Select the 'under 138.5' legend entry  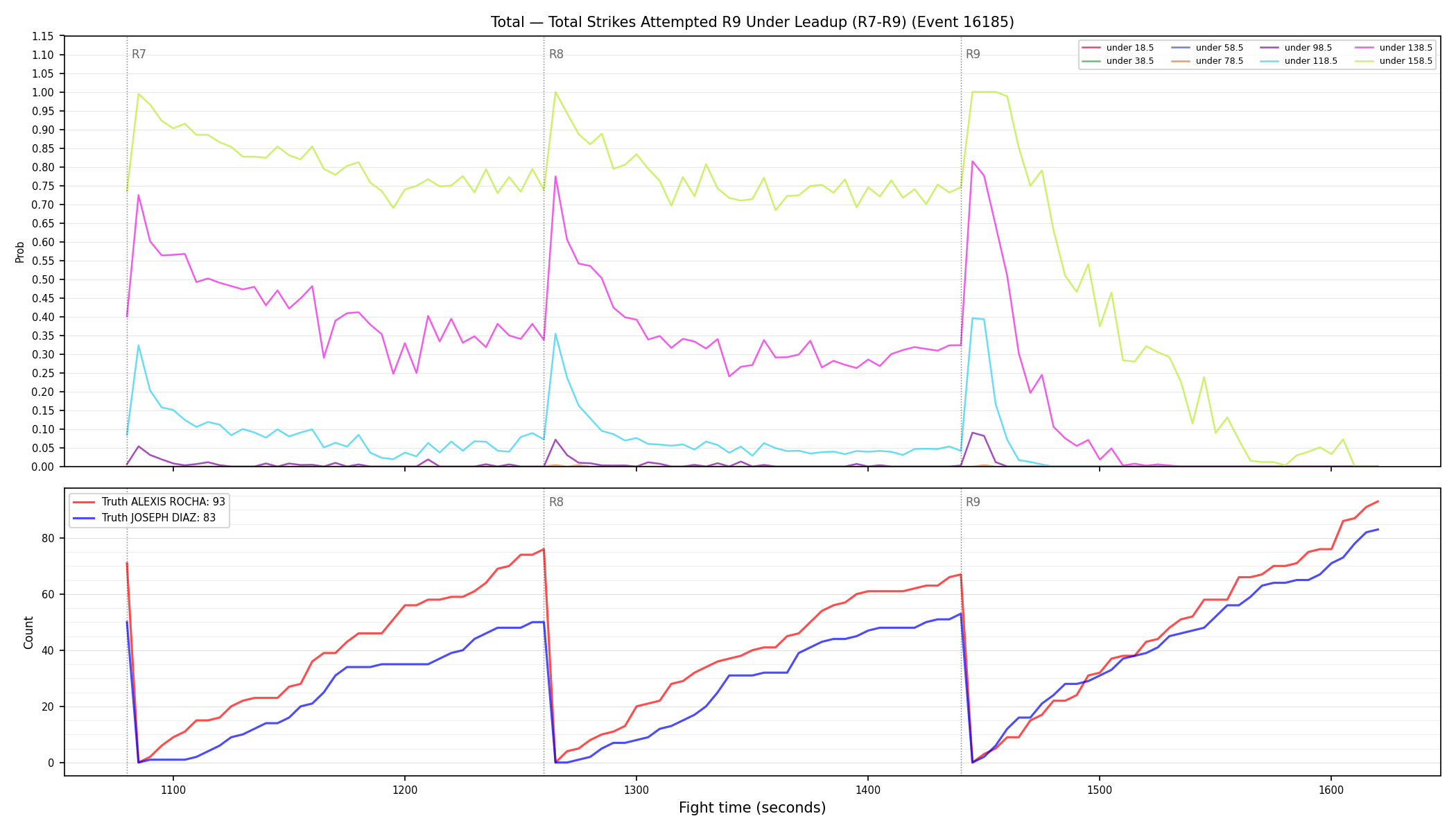[x=1394, y=48]
